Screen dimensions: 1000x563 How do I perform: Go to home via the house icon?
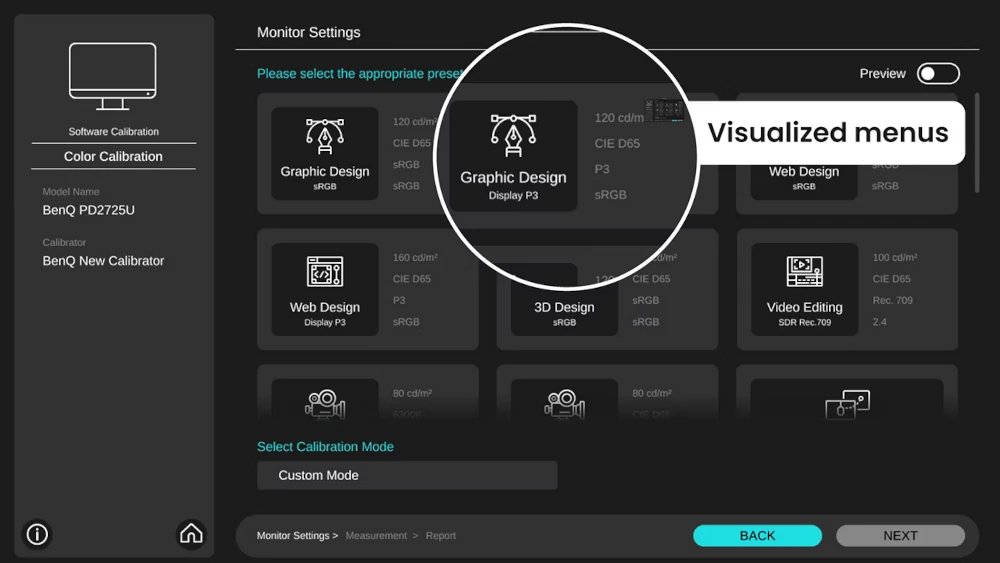(x=191, y=534)
